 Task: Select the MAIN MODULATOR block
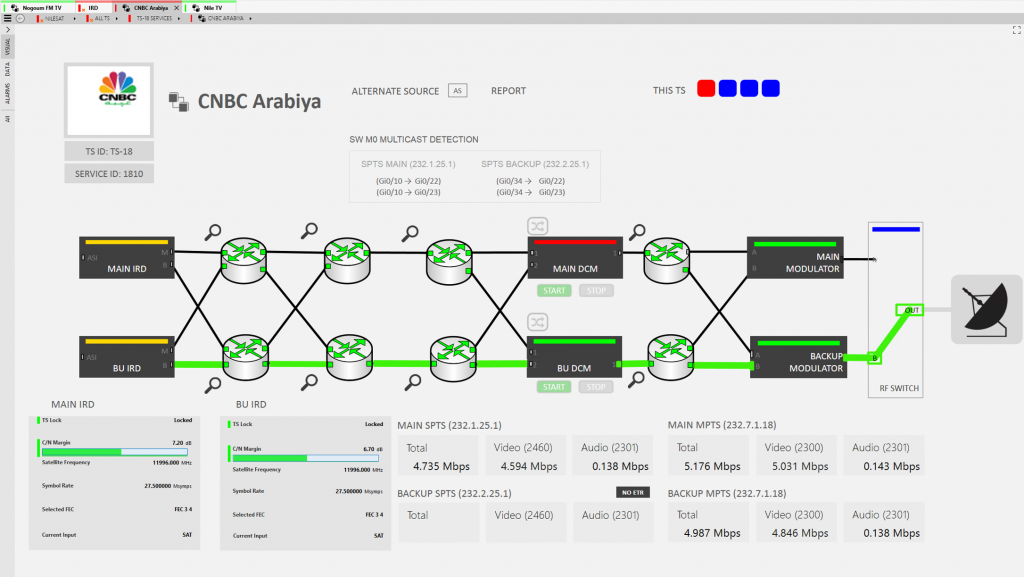pyautogui.click(x=795, y=258)
